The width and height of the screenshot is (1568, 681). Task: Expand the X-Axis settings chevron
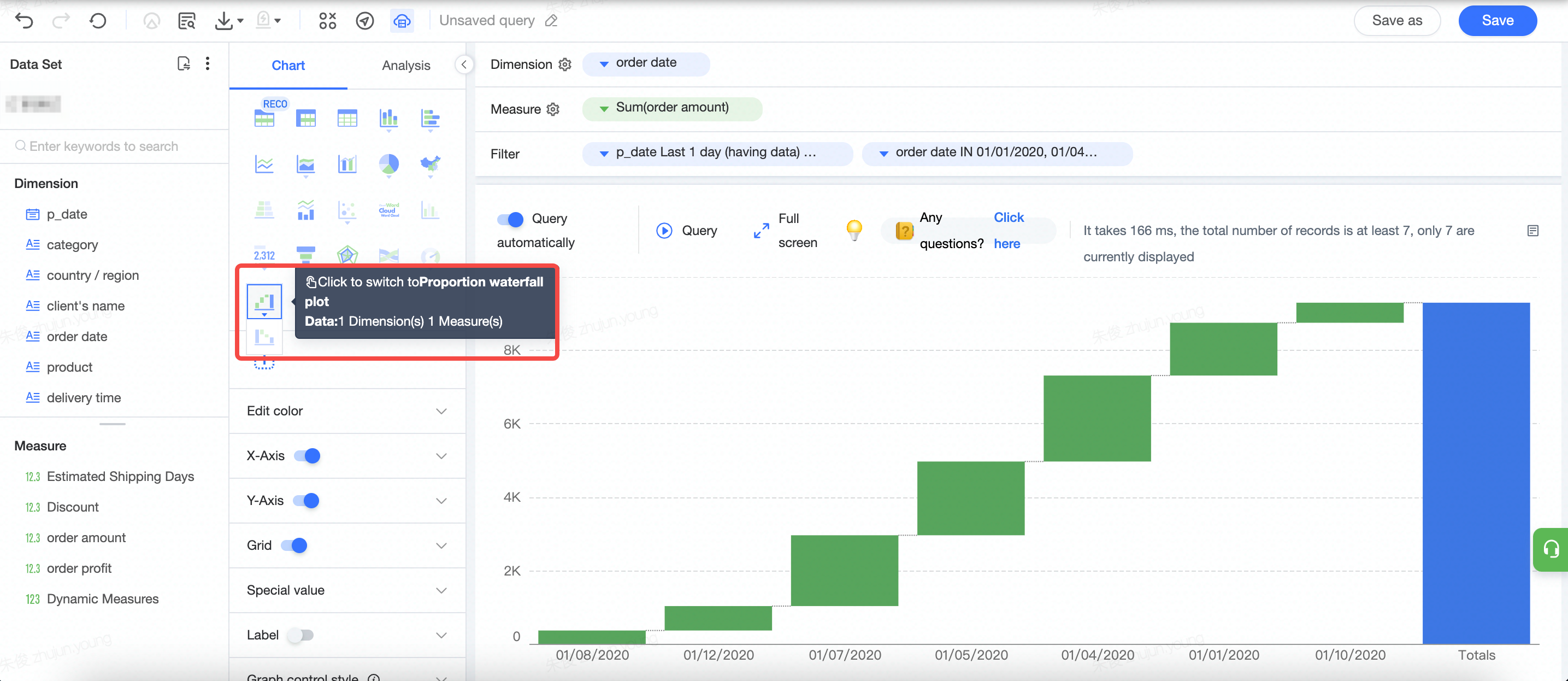(441, 456)
